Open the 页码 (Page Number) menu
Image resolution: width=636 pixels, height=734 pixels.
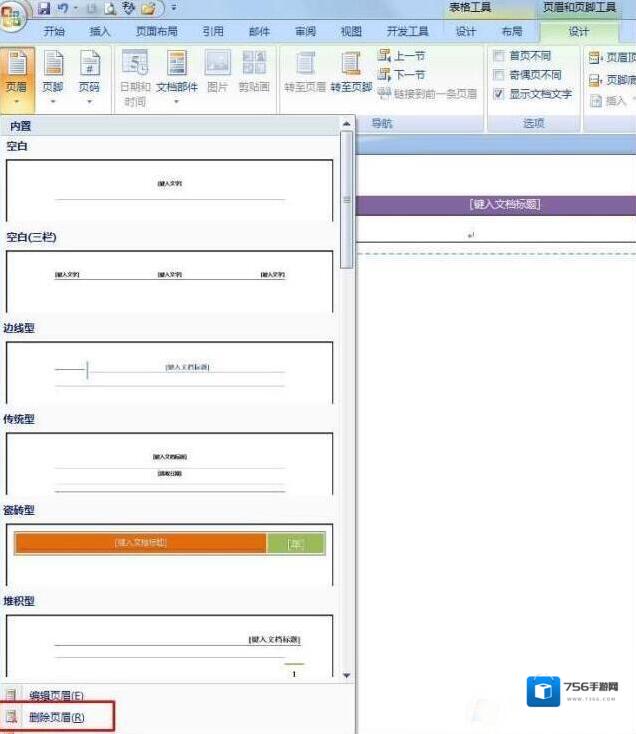[89, 76]
